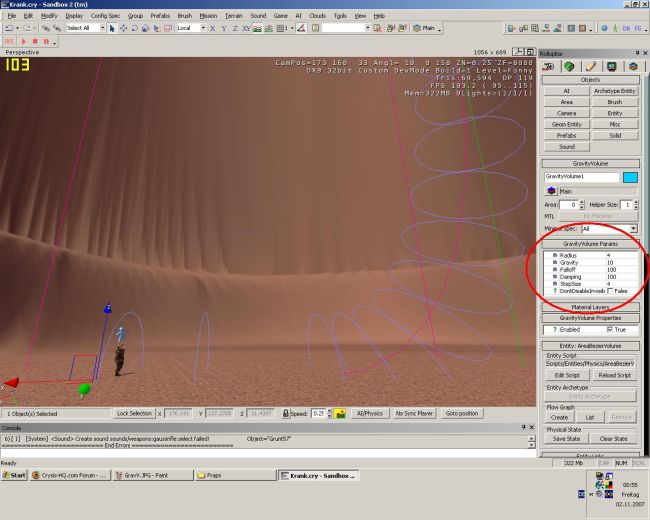
Task: Click the blue sphere icon in right toolbar
Action: [x=604, y=28]
